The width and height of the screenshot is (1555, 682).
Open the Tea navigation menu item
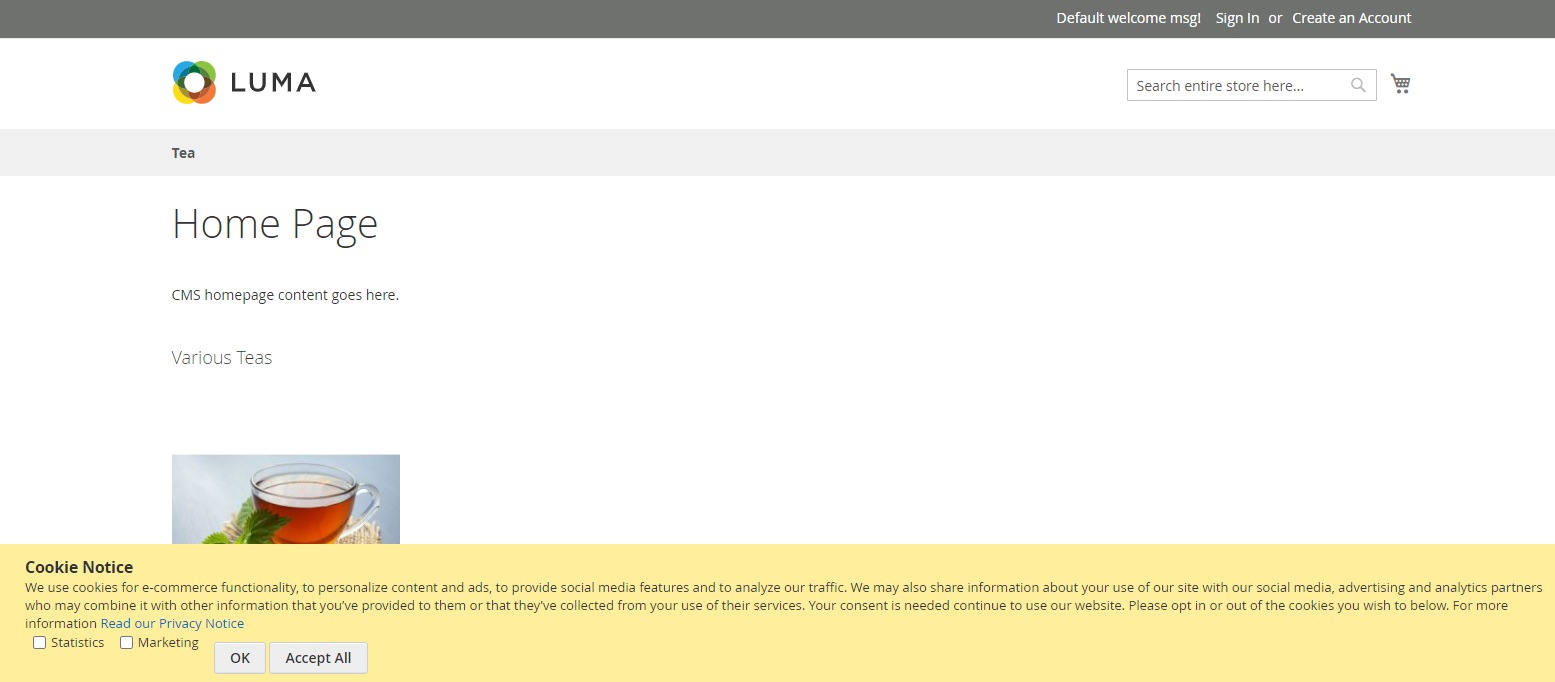point(183,153)
